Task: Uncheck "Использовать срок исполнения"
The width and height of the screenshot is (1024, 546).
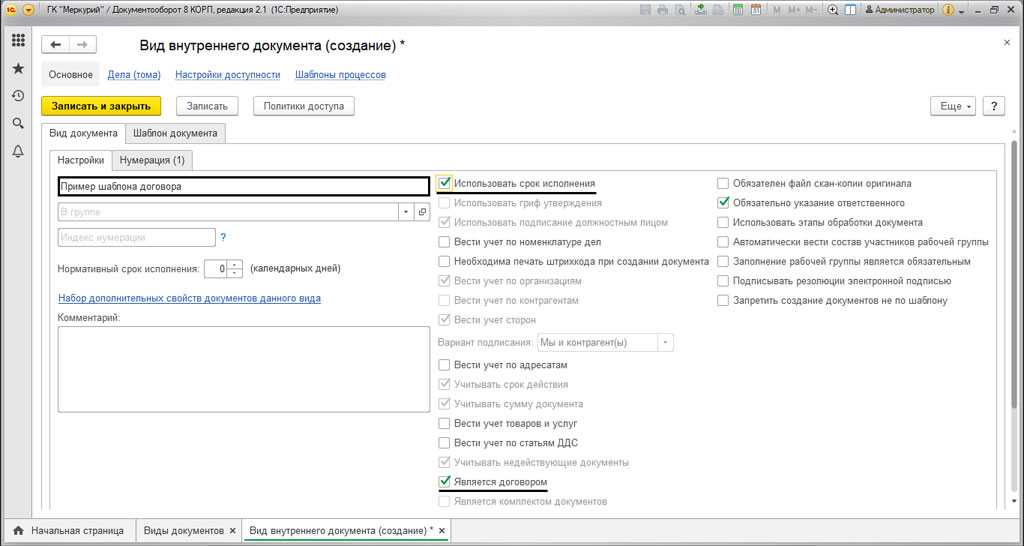Action: 445,184
